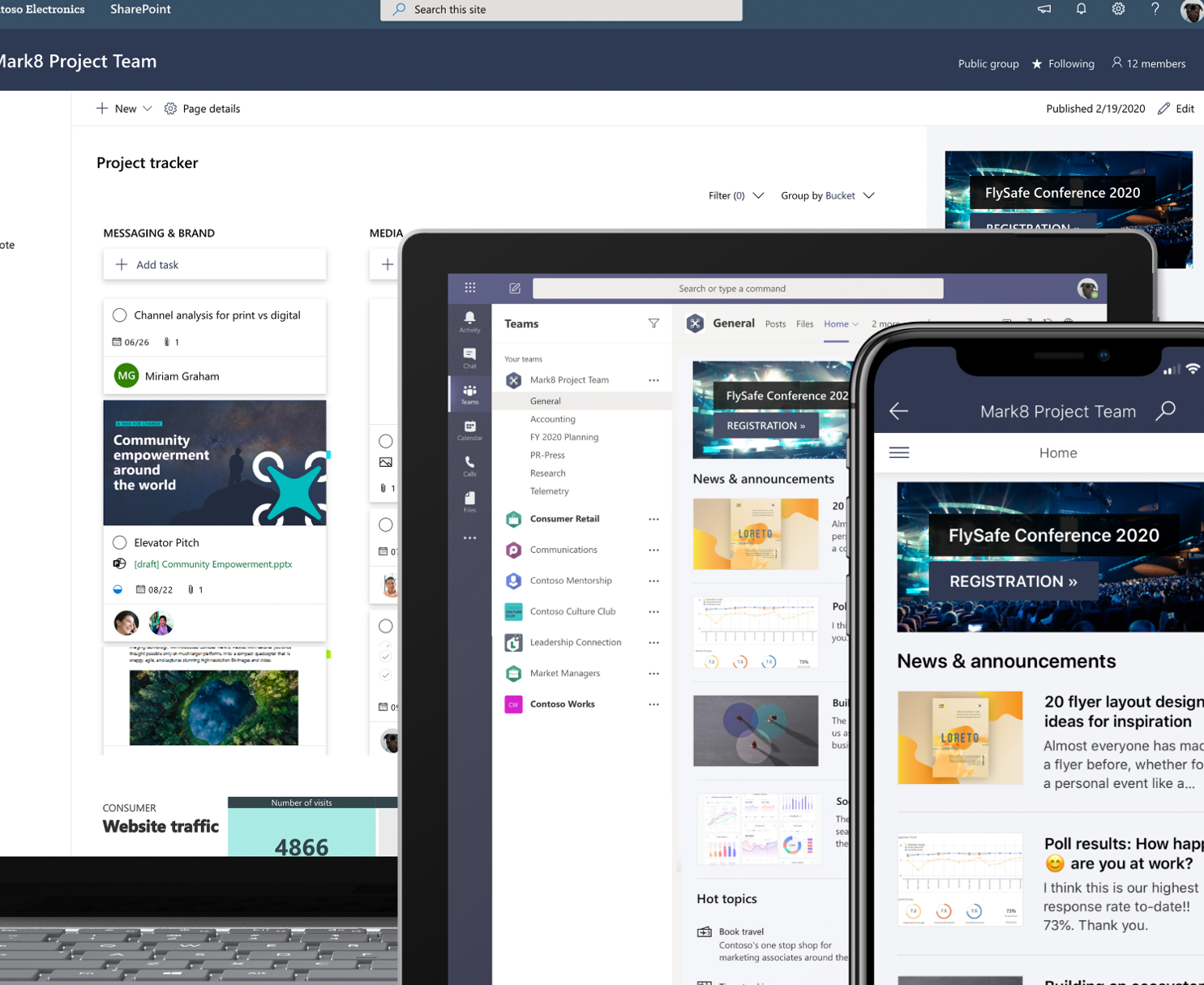Click the Miriam Graham assignee avatar
Screen dimensions: 1204x985
[126, 376]
